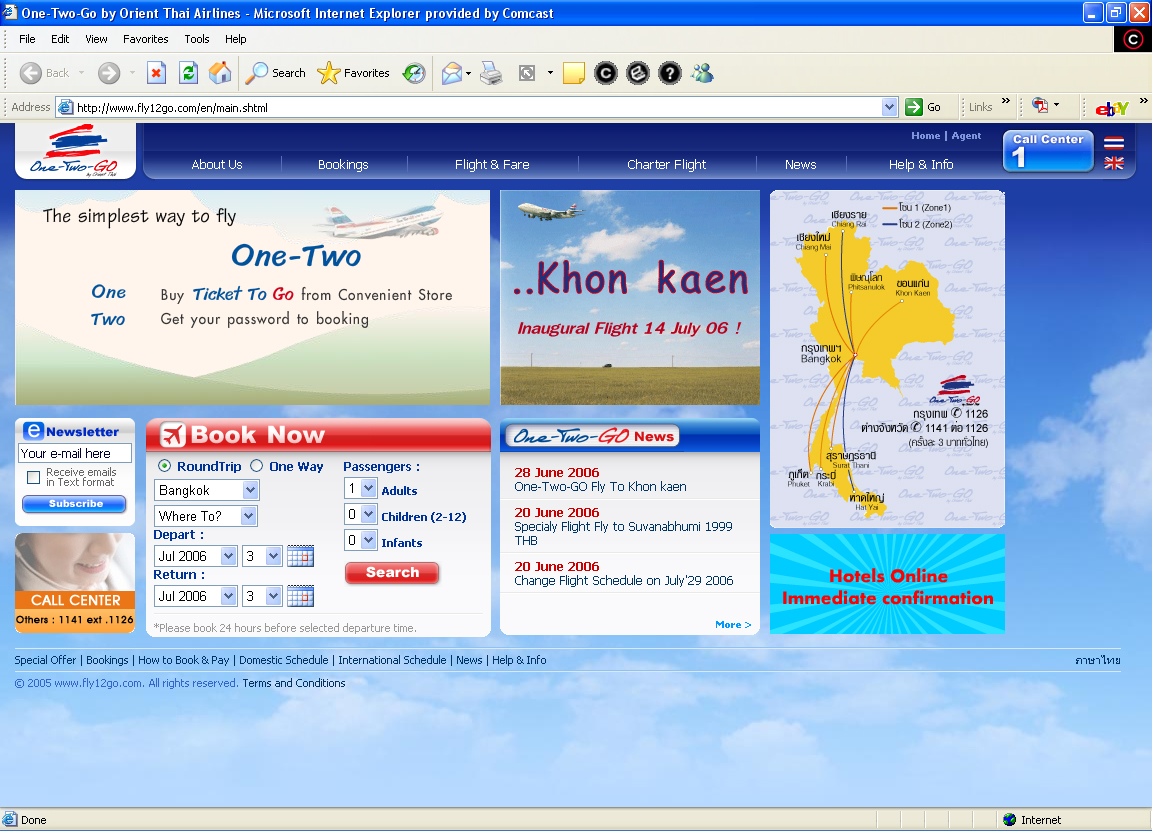The width and height of the screenshot is (1152, 831).
Task: Open the View menu
Action: [x=96, y=39]
